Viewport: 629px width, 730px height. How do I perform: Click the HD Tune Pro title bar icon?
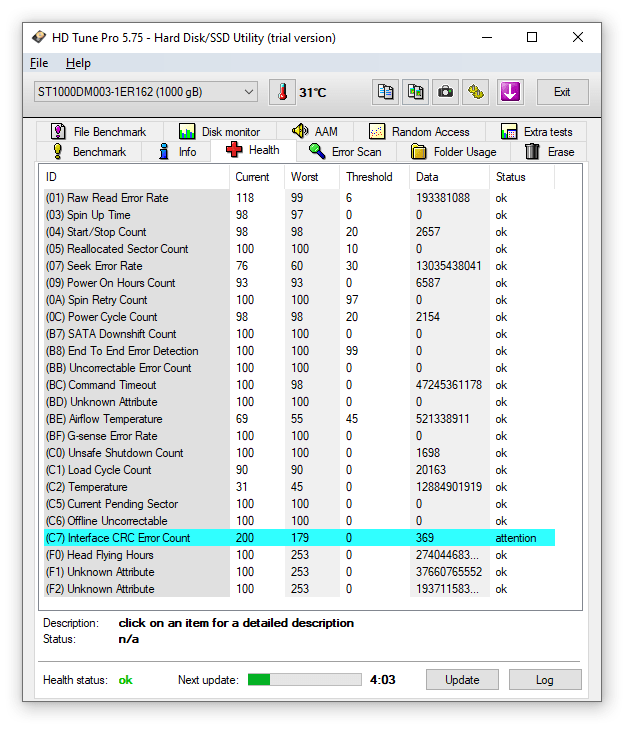click(x=39, y=37)
